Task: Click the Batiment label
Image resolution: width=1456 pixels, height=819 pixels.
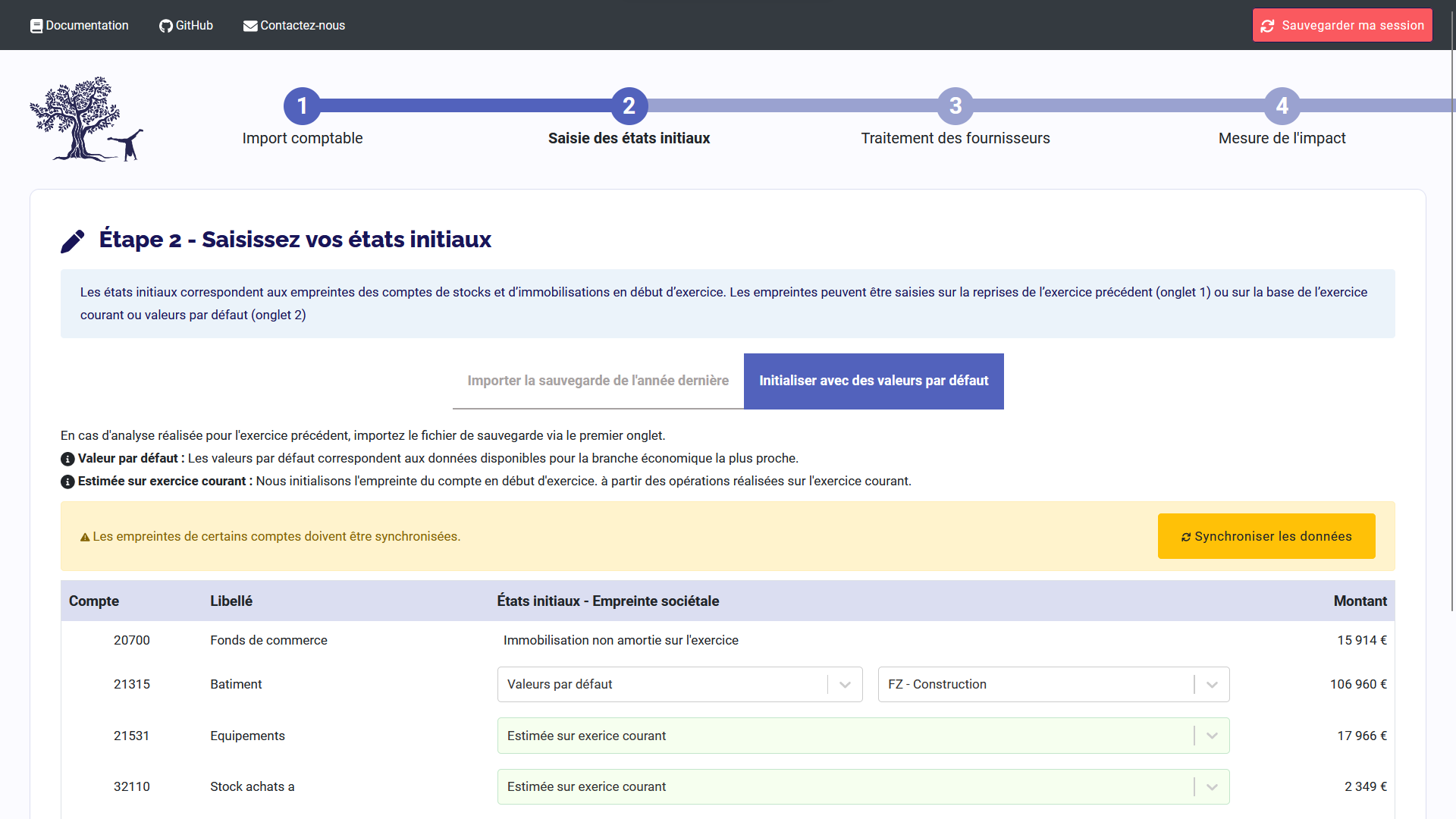Action: tap(236, 684)
